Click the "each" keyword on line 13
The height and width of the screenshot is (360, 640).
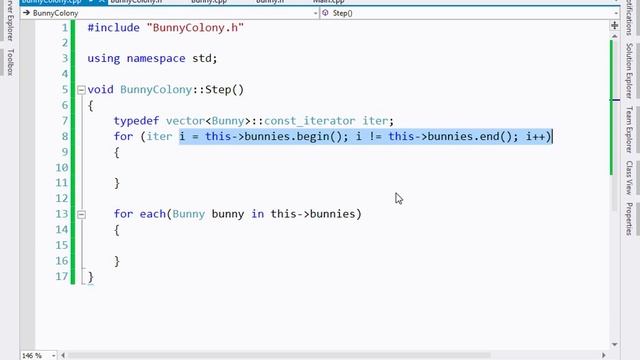pos(153,214)
